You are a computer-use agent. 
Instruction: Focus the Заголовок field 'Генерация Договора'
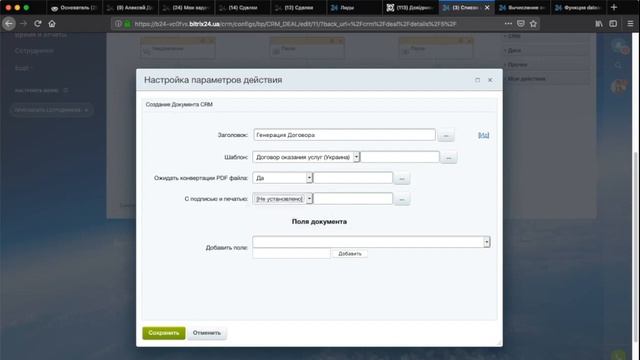tap(344, 135)
